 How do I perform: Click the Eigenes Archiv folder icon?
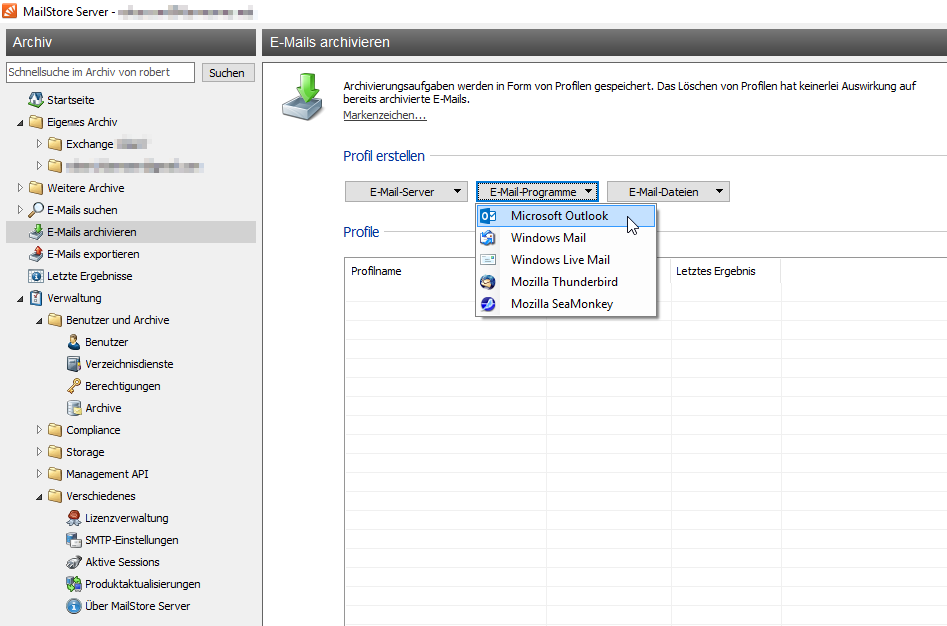[x=36, y=122]
